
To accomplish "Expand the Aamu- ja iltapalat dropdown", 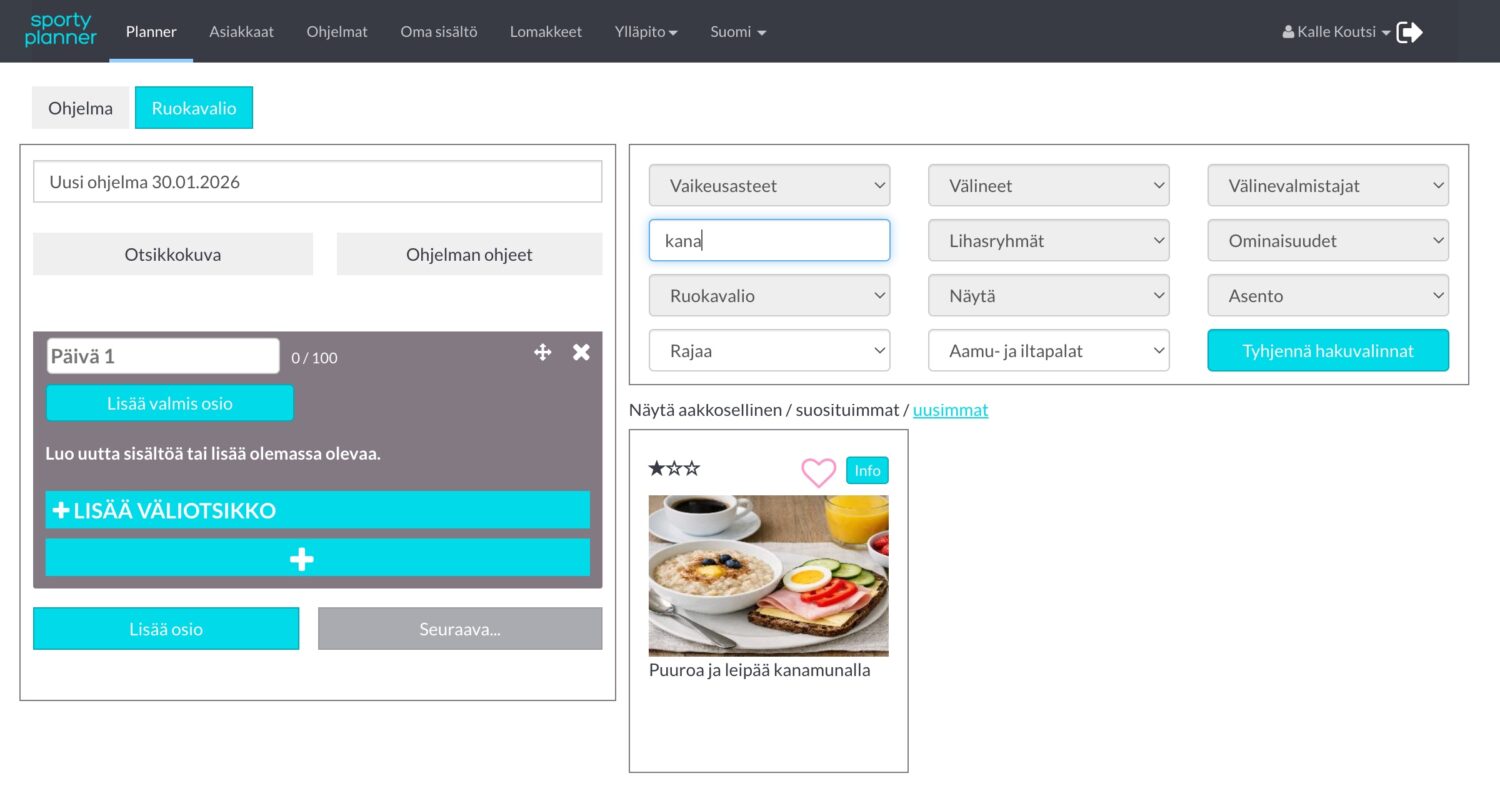I will click(x=1048, y=351).
